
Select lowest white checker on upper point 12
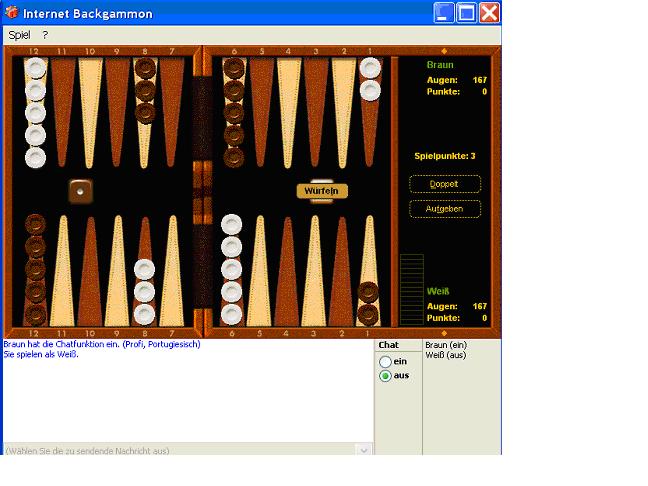click(x=36, y=157)
